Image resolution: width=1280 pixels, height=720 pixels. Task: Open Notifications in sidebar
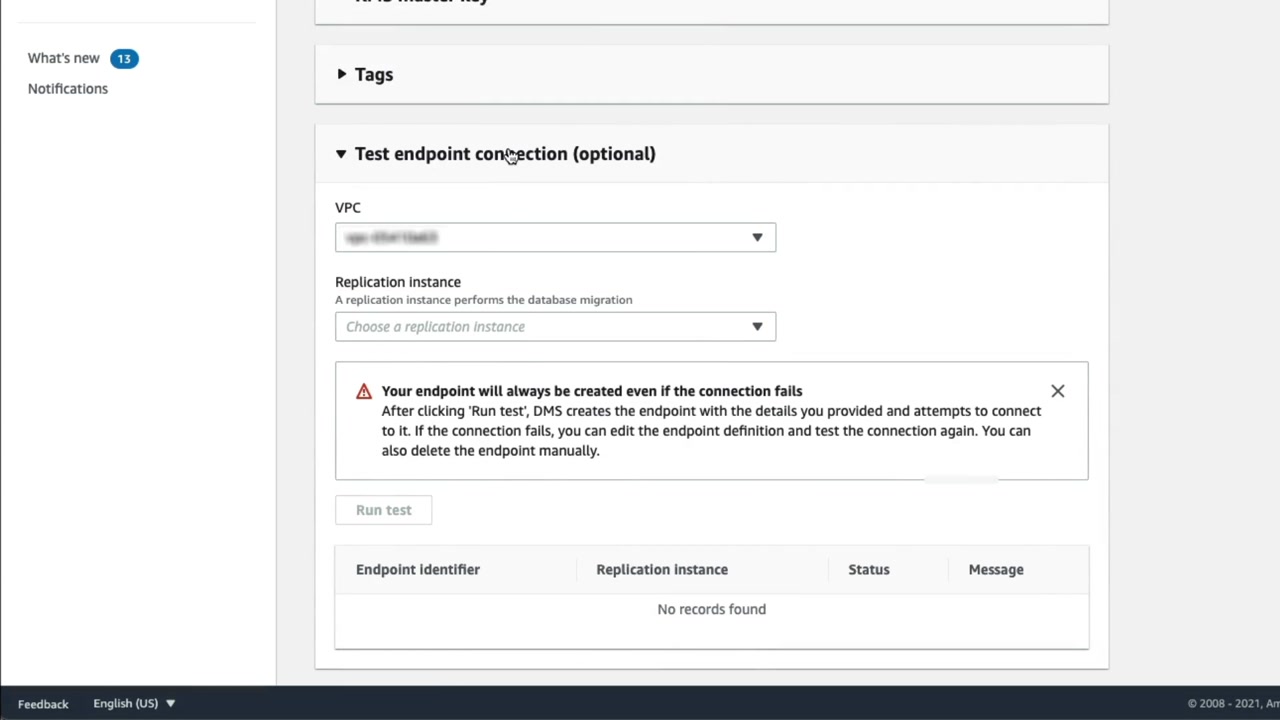[67, 89]
